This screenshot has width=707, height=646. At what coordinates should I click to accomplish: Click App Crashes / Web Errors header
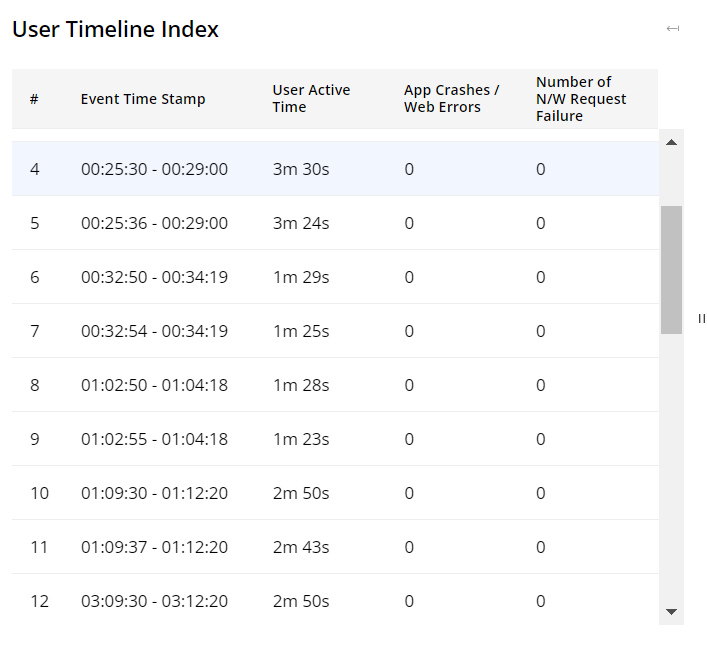[x=452, y=98]
